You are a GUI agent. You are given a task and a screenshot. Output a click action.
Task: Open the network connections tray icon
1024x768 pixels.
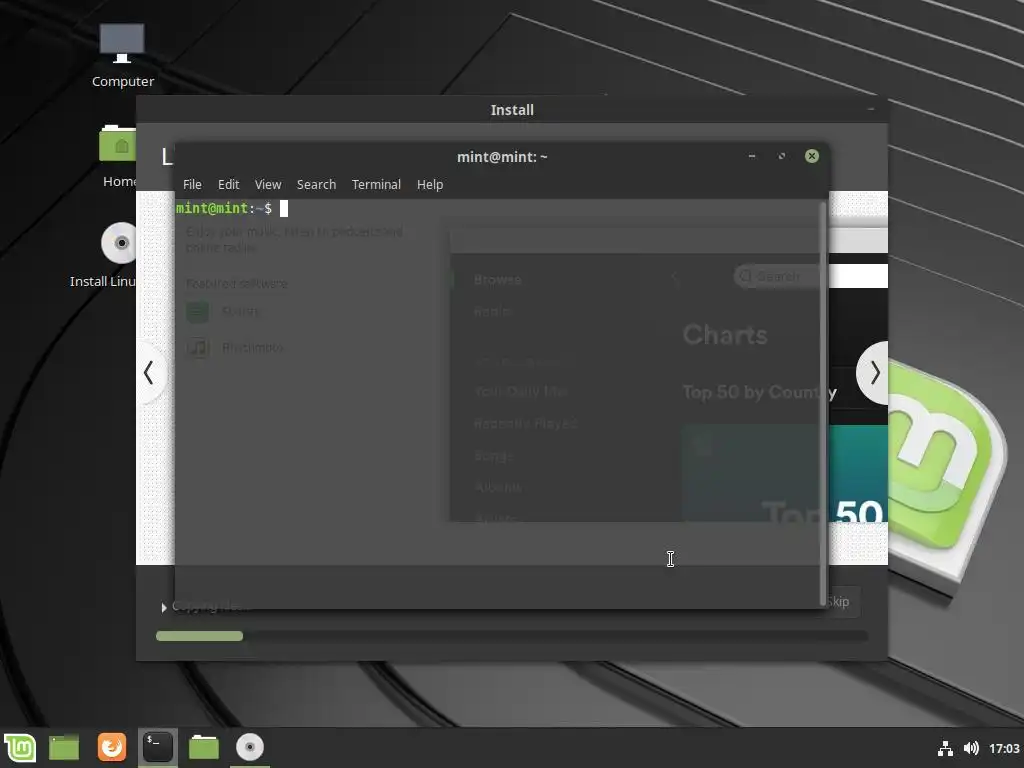pyautogui.click(x=945, y=748)
